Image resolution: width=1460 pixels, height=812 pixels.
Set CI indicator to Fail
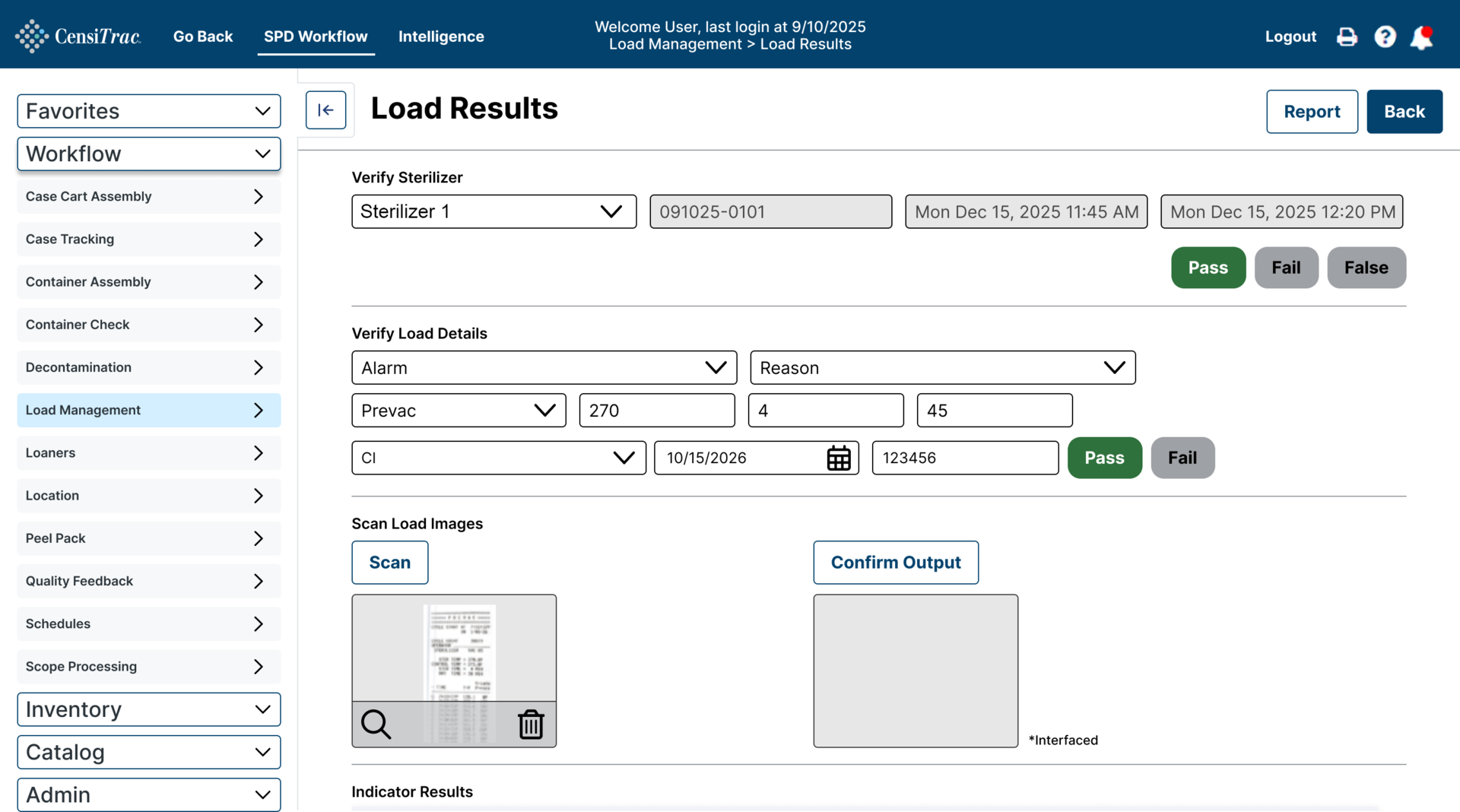point(1182,458)
